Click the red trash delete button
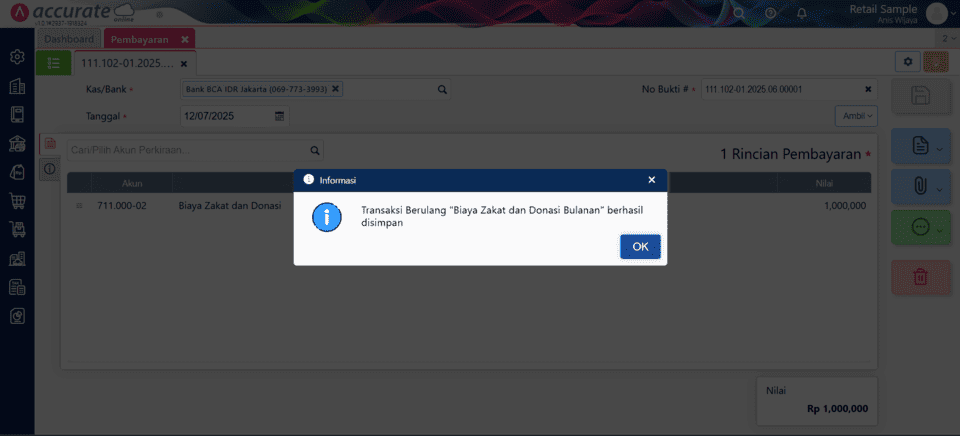This screenshot has height=436, width=960. [x=920, y=276]
